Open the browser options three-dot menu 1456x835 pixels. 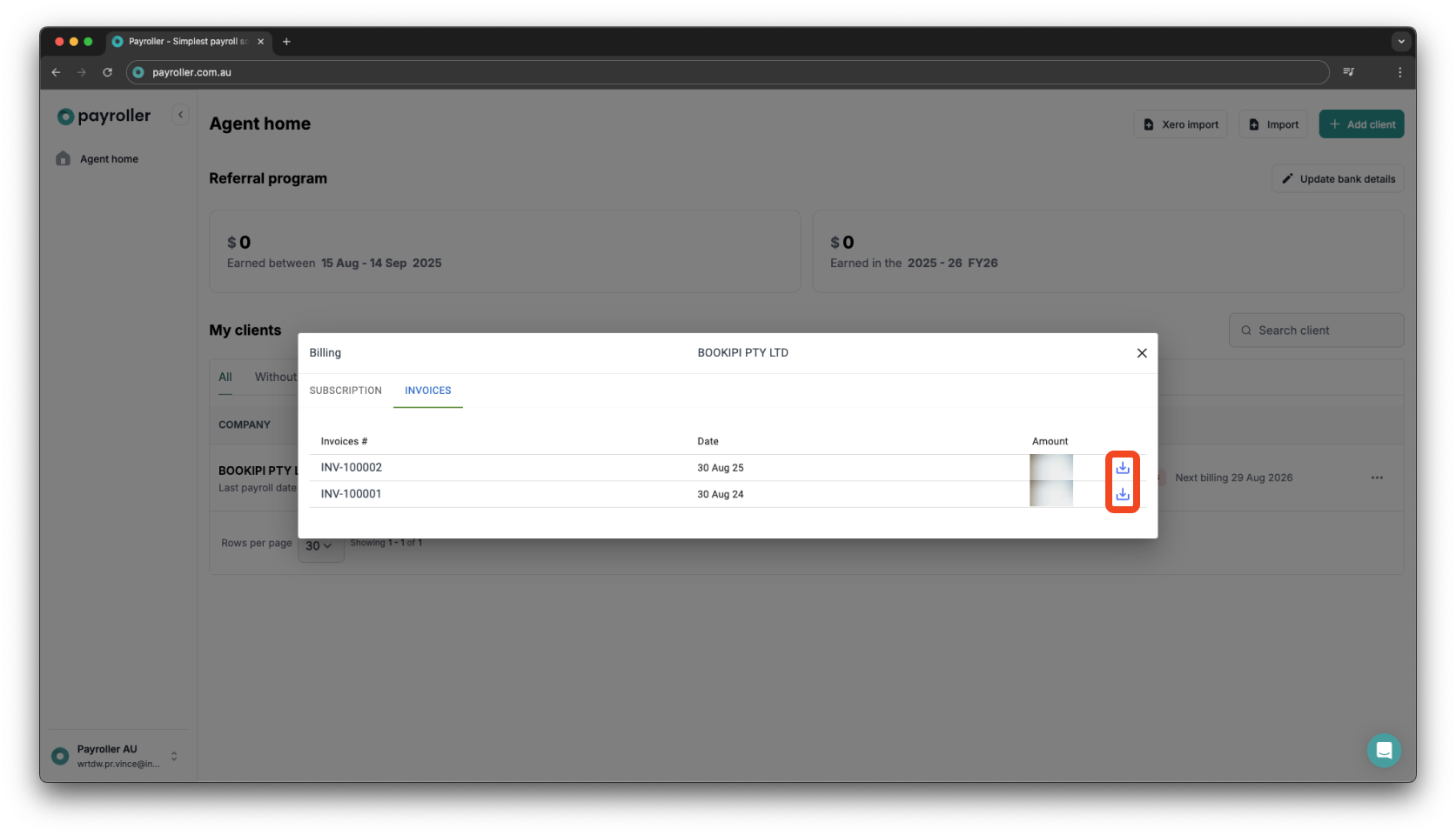click(x=1400, y=72)
